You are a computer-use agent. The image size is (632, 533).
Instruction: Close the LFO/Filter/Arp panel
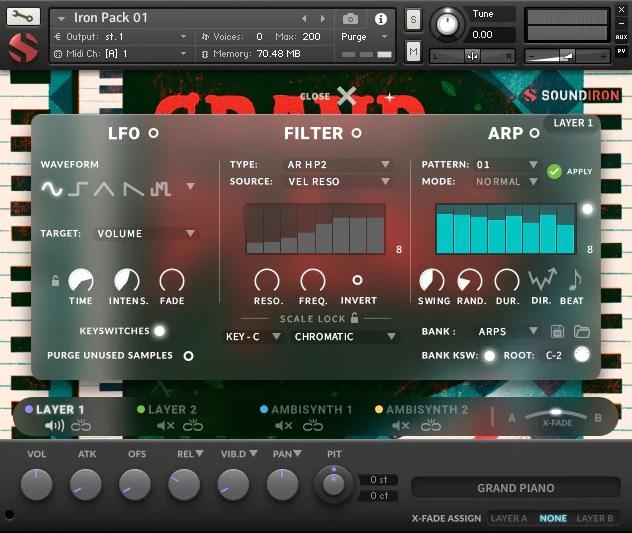pos(328,96)
